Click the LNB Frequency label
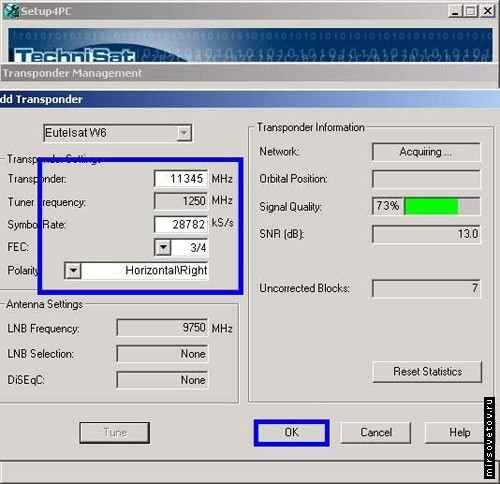The width and height of the screenshot is (500, 484). click(43, 329)
